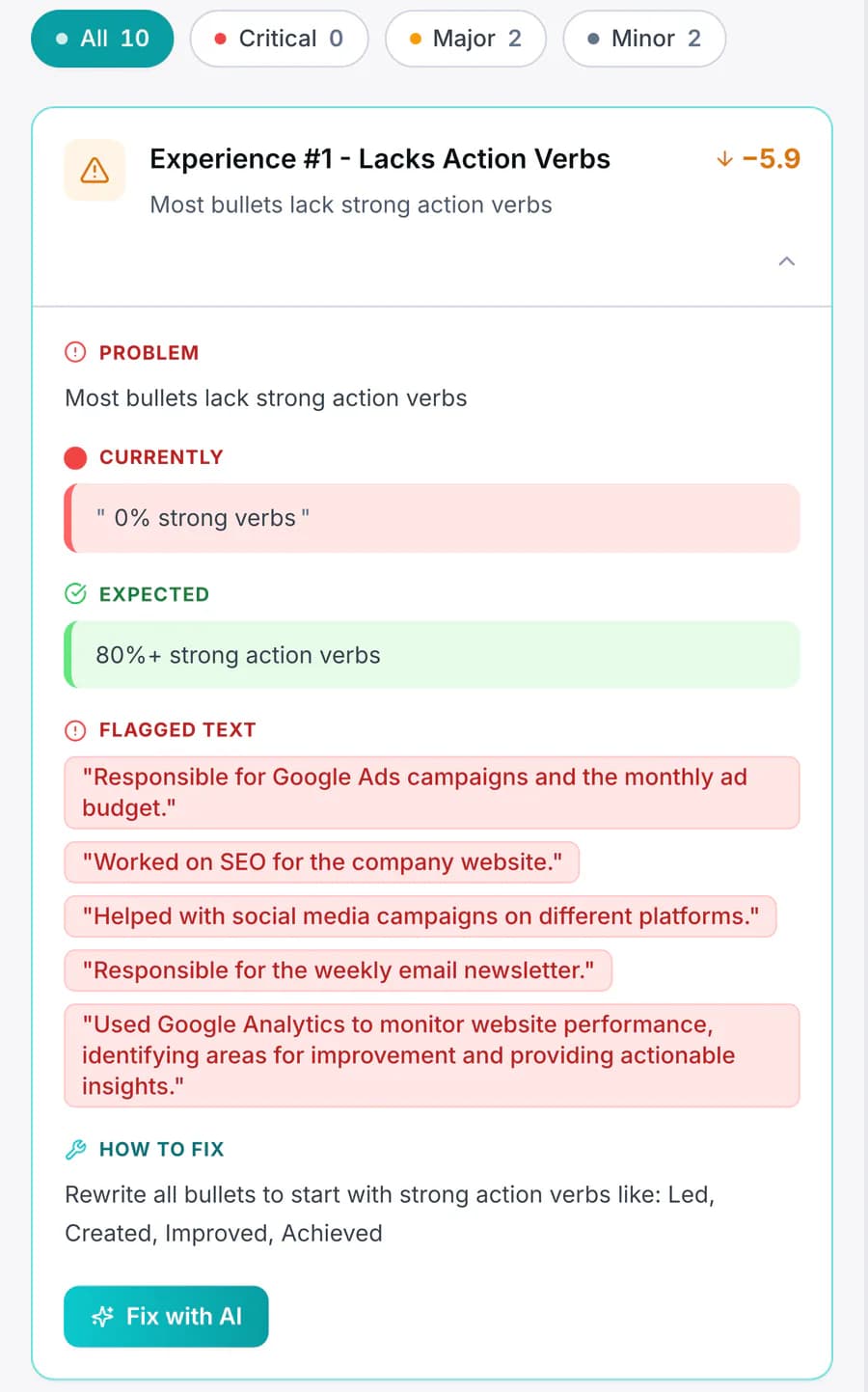Click the down arrow beside -5.9 score

[x=724, y=158]
